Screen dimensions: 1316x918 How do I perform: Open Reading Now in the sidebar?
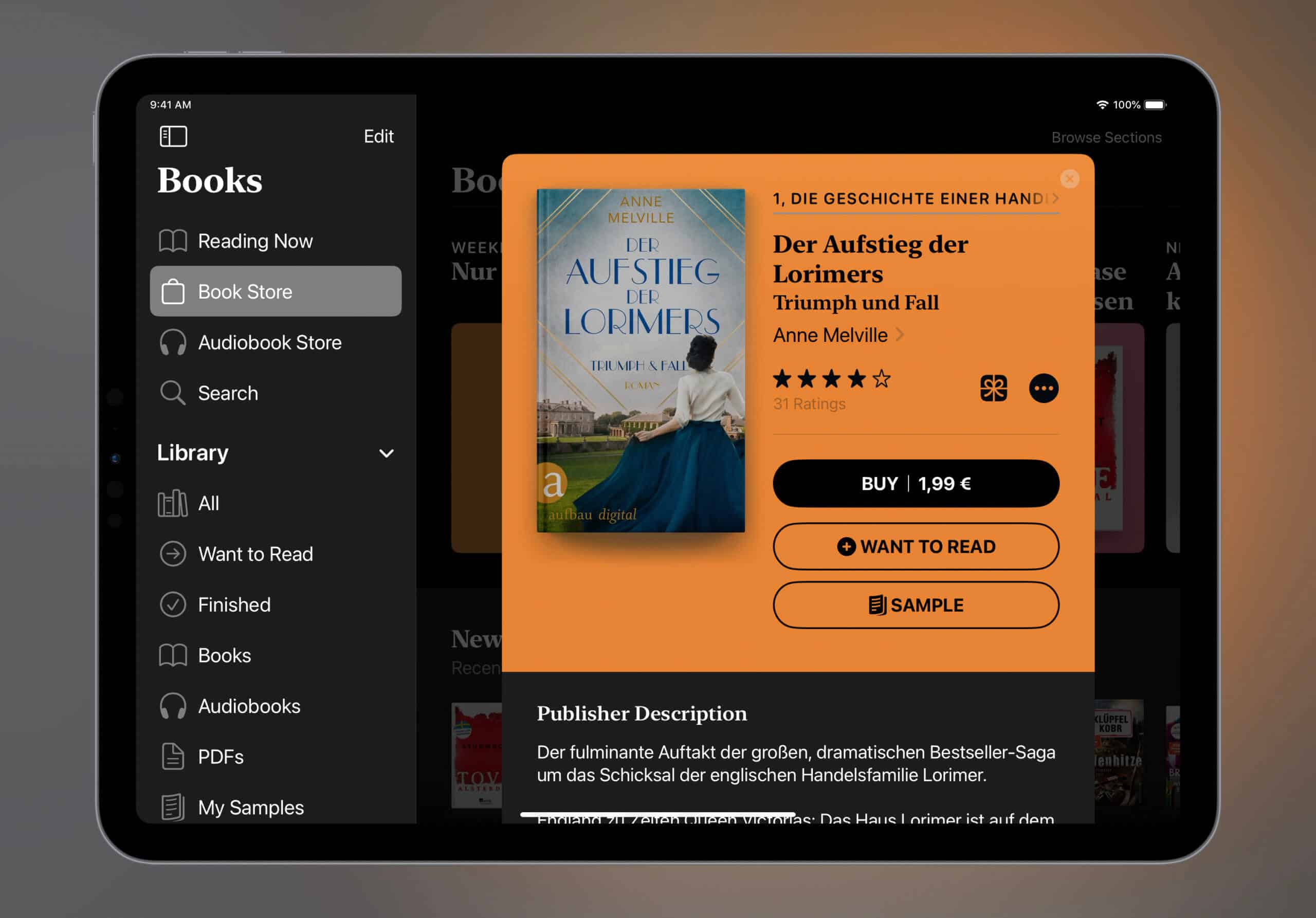pos(276,241)
